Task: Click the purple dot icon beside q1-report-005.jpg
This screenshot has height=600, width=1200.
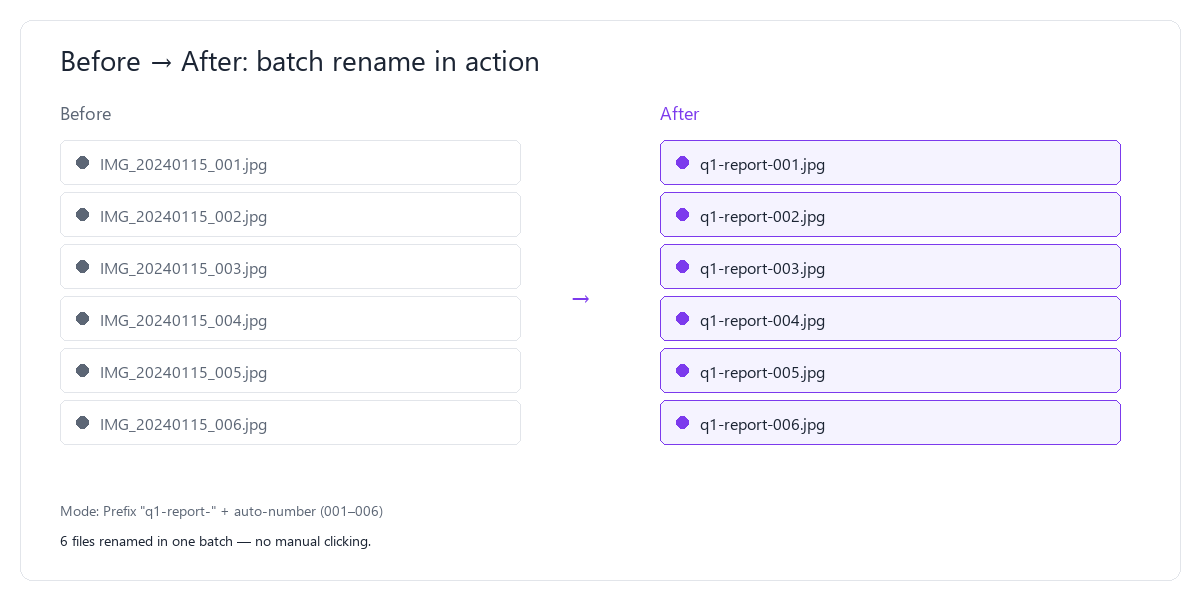Action: click(x=683, y=370)
